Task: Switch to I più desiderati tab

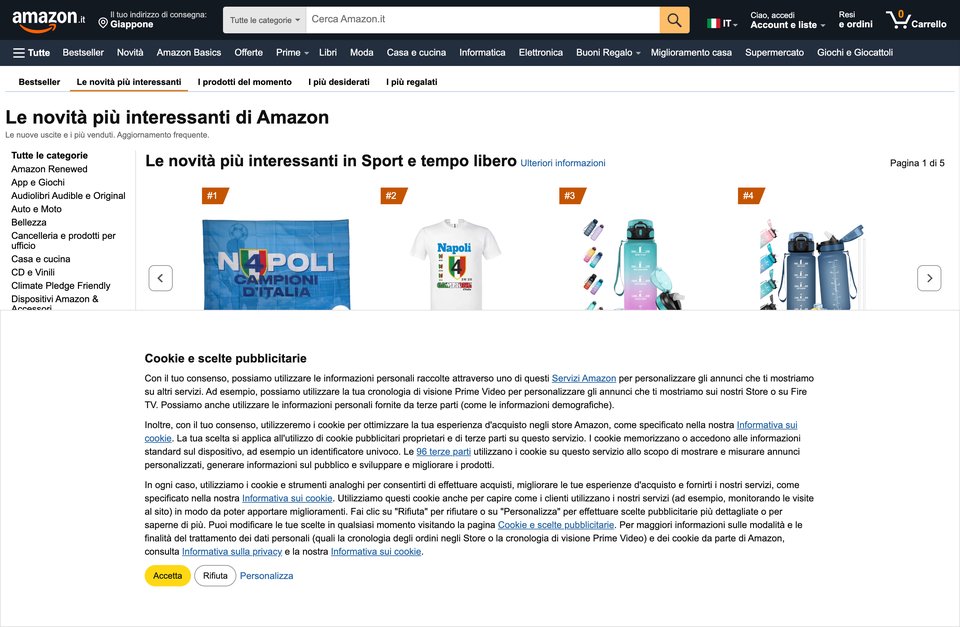Action: pos(339,82)
